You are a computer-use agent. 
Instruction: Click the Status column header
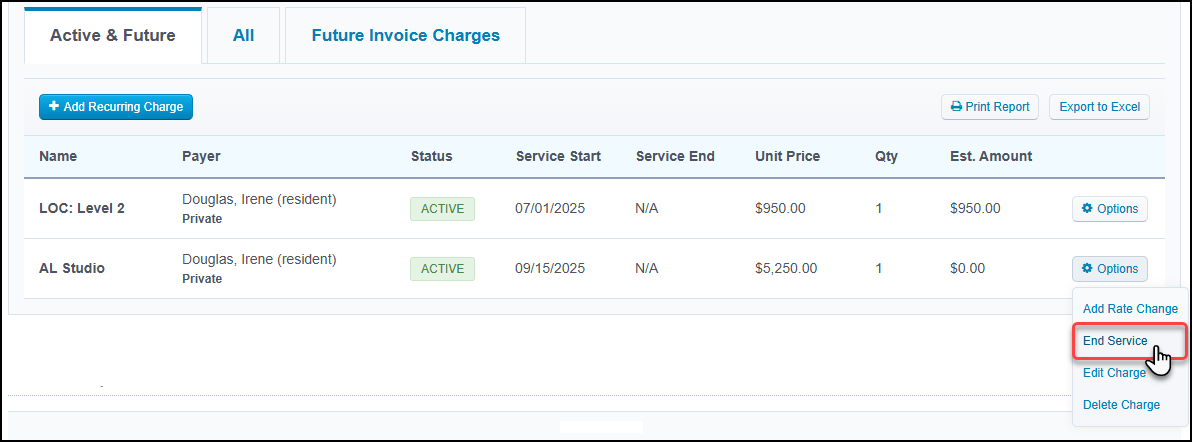click(431, 157)
